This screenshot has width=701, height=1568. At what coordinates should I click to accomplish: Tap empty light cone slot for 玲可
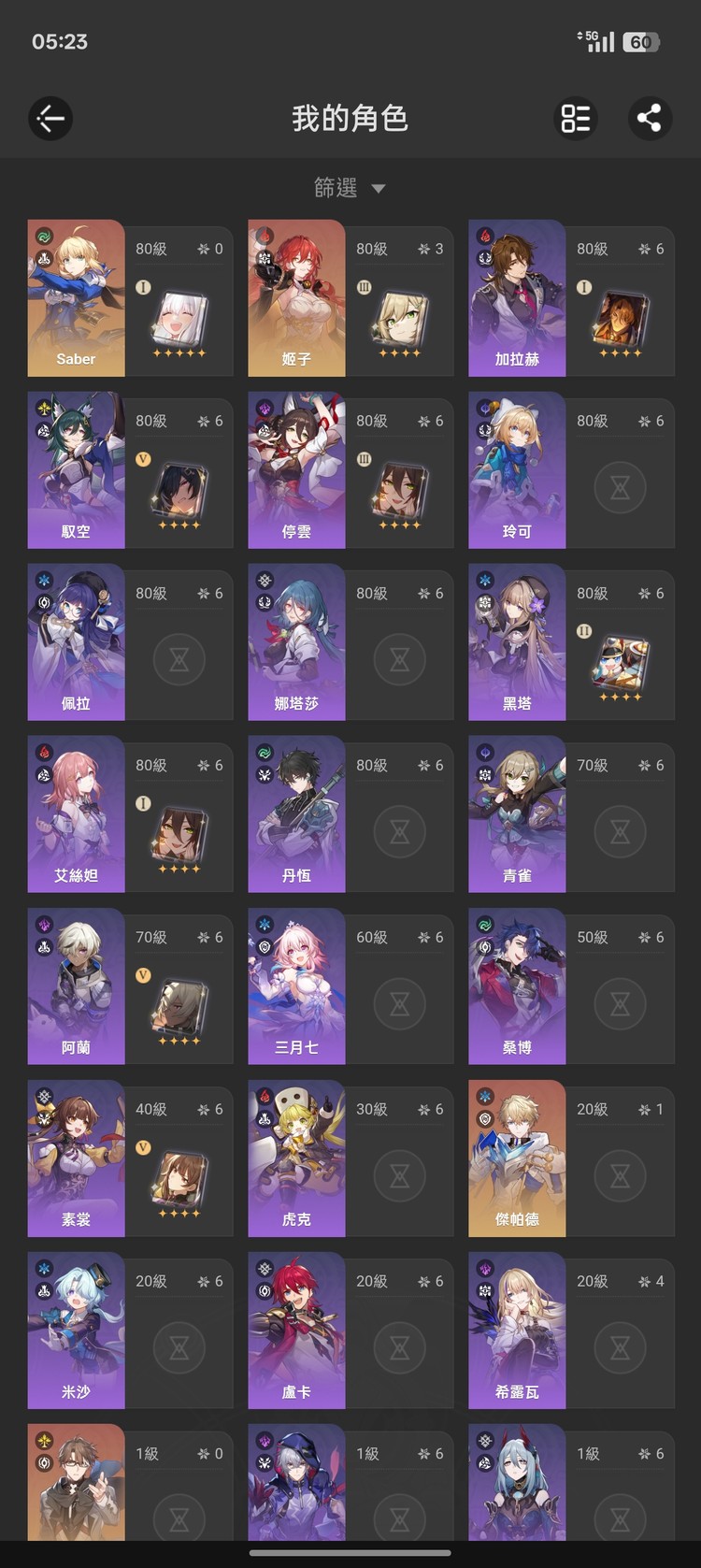(621, 488)
